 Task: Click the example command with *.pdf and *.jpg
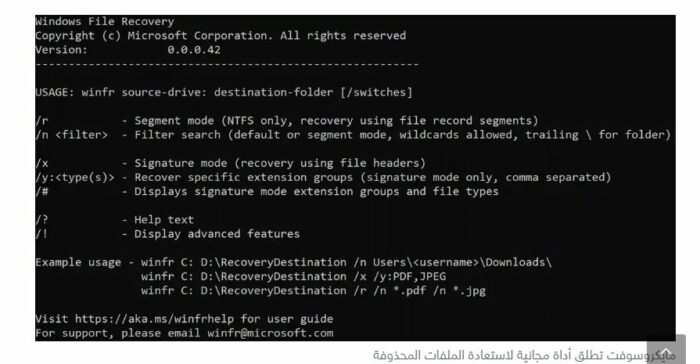point(313,291)
